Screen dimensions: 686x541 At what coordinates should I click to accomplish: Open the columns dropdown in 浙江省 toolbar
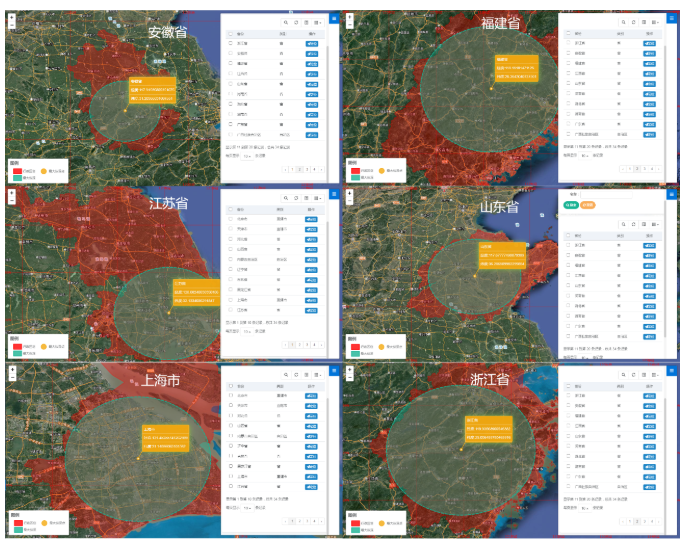tap(655, 375)
